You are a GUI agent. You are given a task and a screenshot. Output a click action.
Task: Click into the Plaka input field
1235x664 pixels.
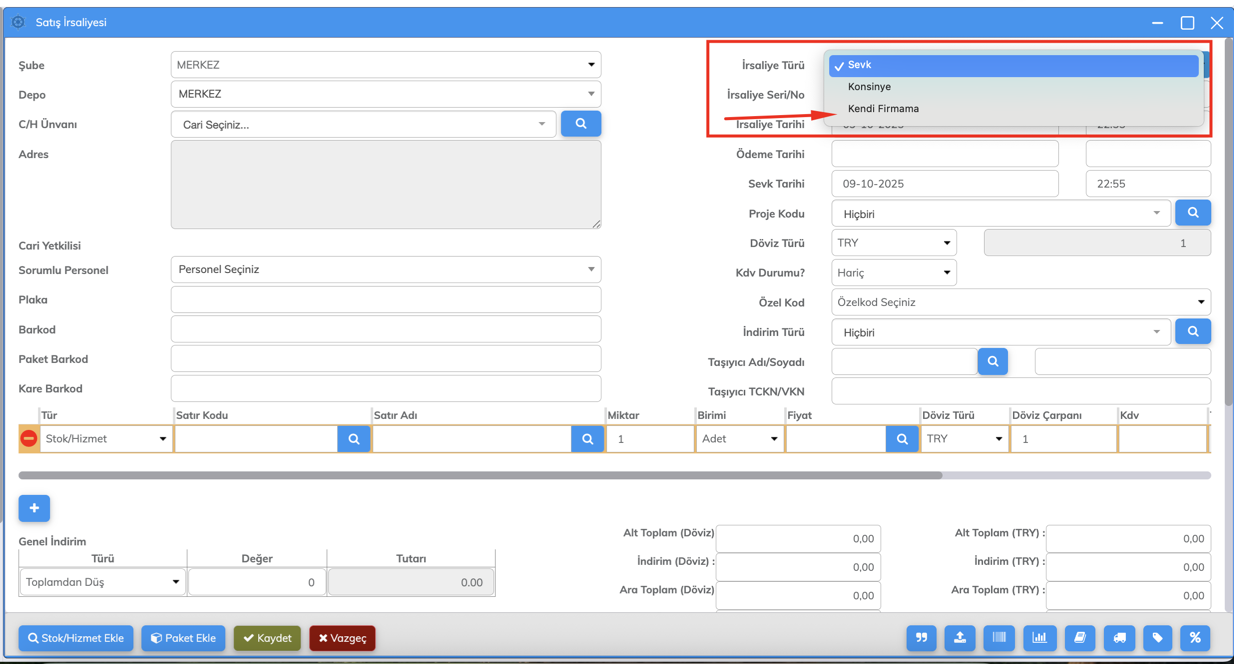[385, 300]
